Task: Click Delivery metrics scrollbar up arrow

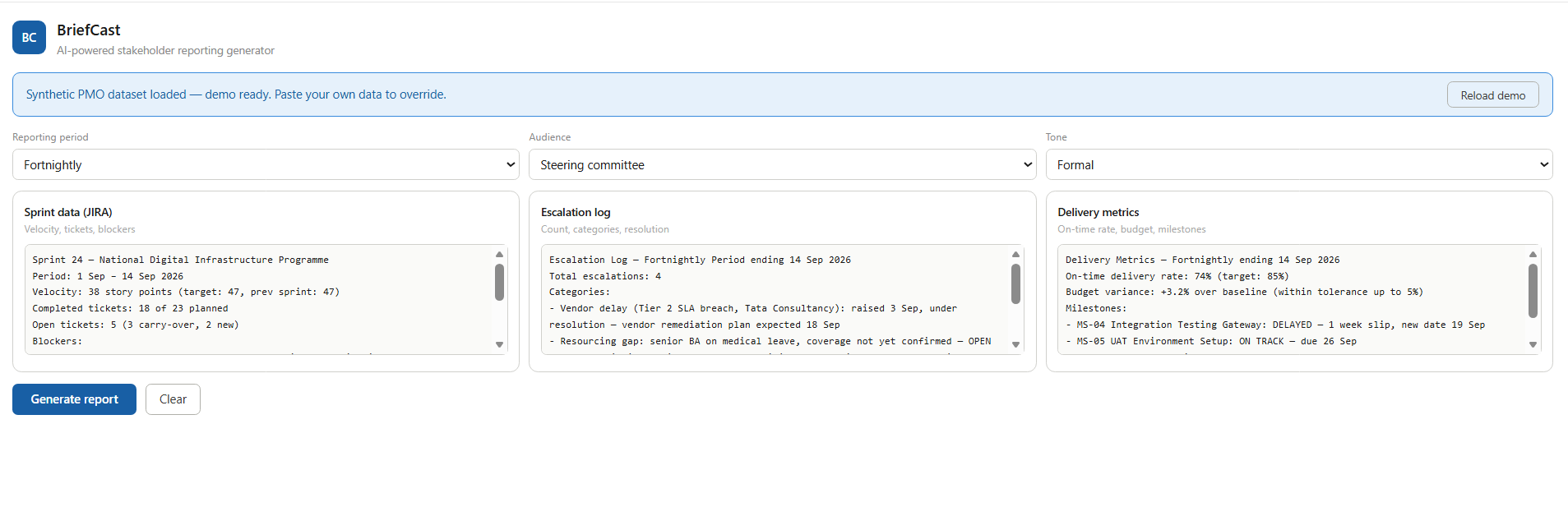Action: tap(1533, 254)
